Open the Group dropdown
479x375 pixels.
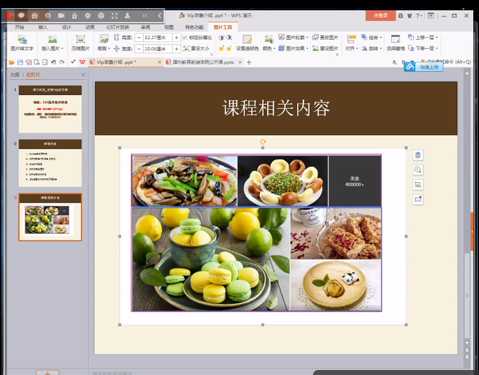372,37
